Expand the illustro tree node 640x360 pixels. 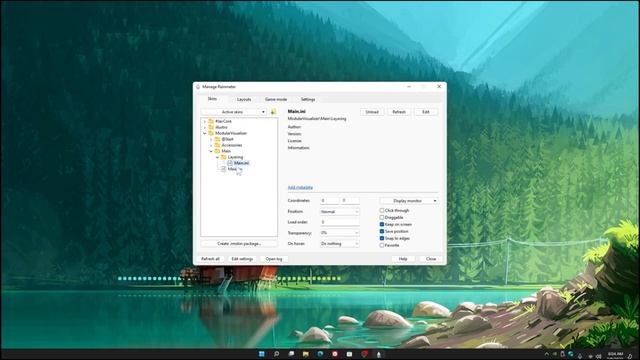pos(204,127)
